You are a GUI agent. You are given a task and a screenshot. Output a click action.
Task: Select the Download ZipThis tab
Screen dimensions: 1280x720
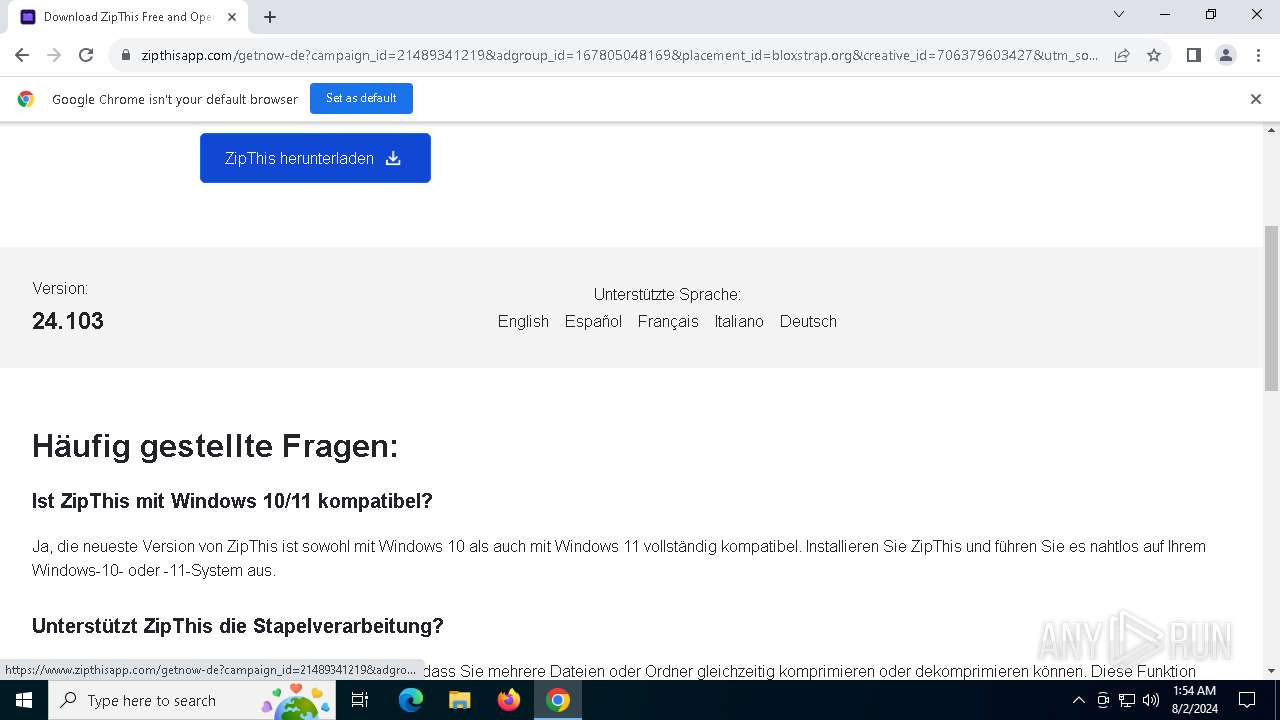tap(128, 17)
